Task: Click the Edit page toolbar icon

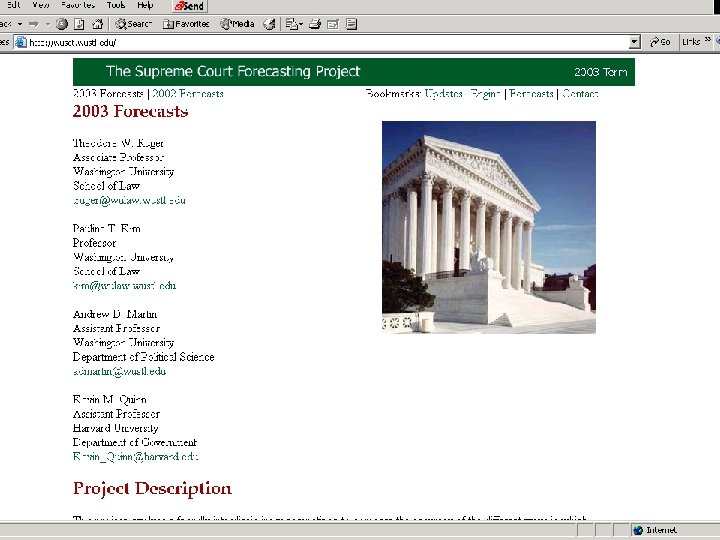Action: coord(333,24)
